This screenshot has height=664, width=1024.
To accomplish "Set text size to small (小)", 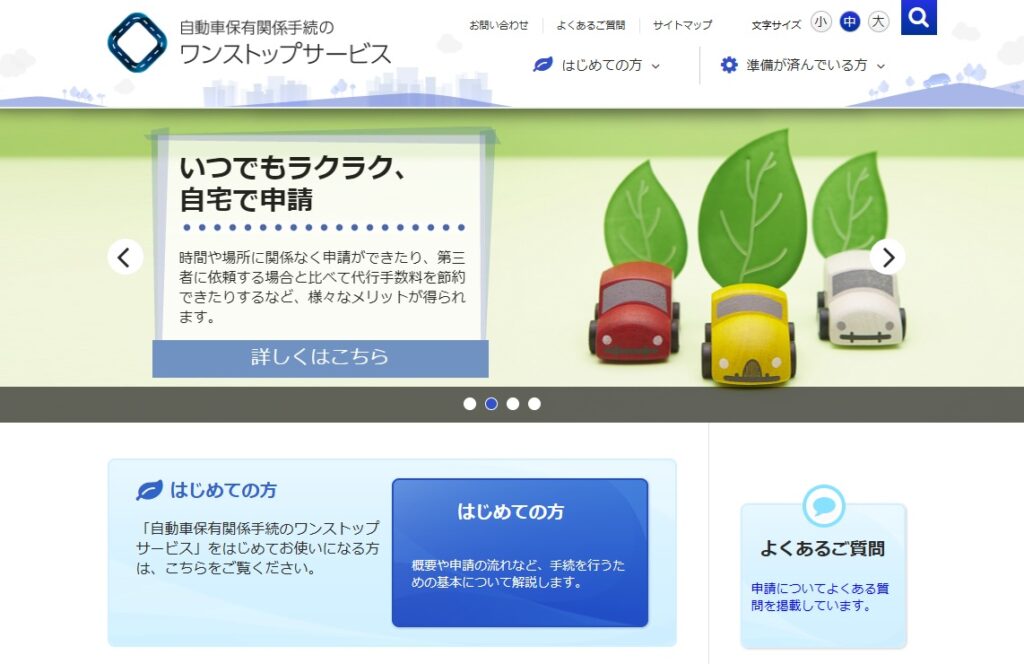I will (821, 21).
